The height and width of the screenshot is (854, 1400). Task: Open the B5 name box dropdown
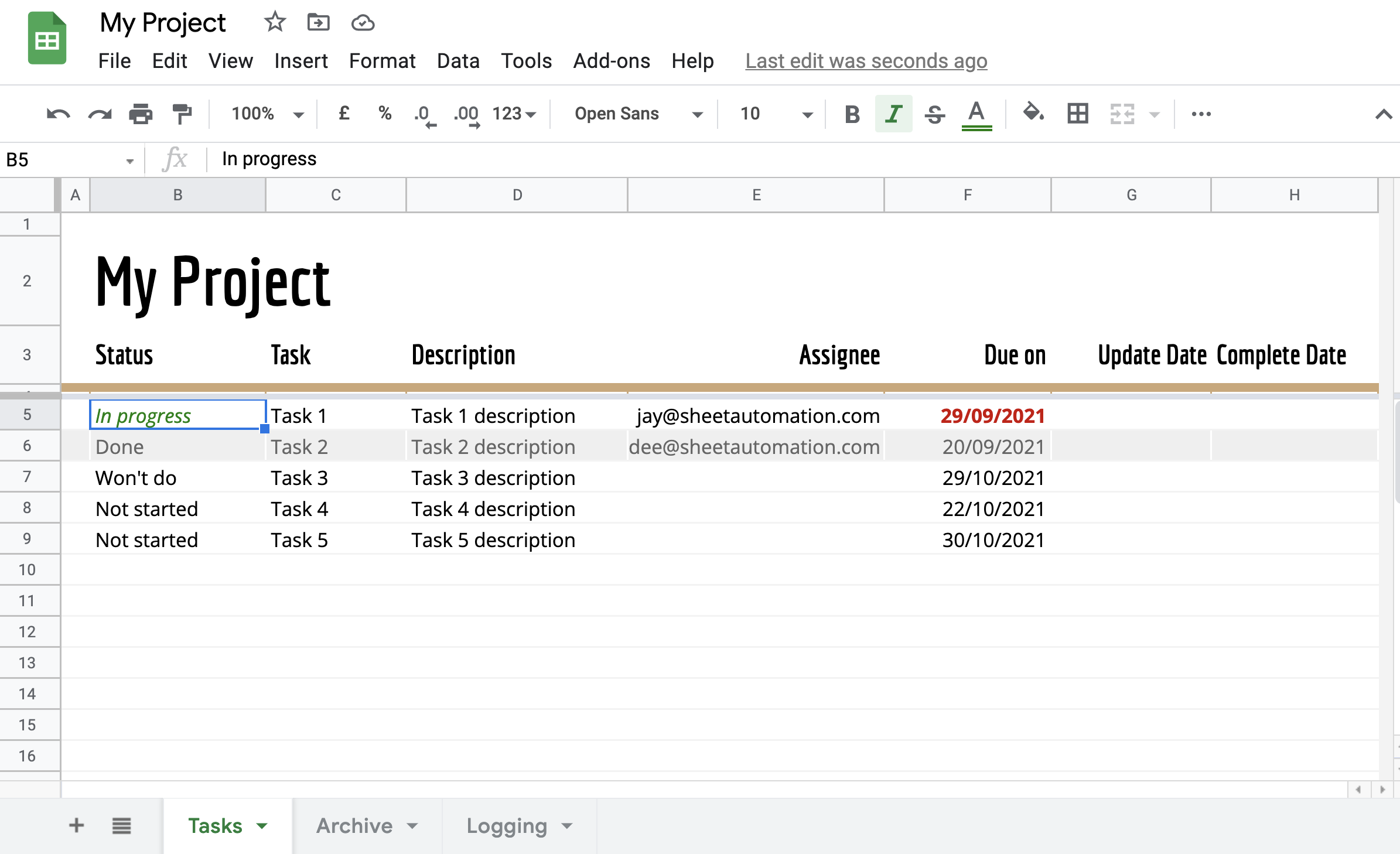tap(130, 161)
